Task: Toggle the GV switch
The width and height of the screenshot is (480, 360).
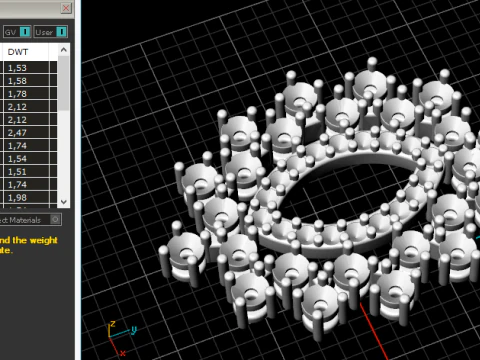Action: click(17, 32)
